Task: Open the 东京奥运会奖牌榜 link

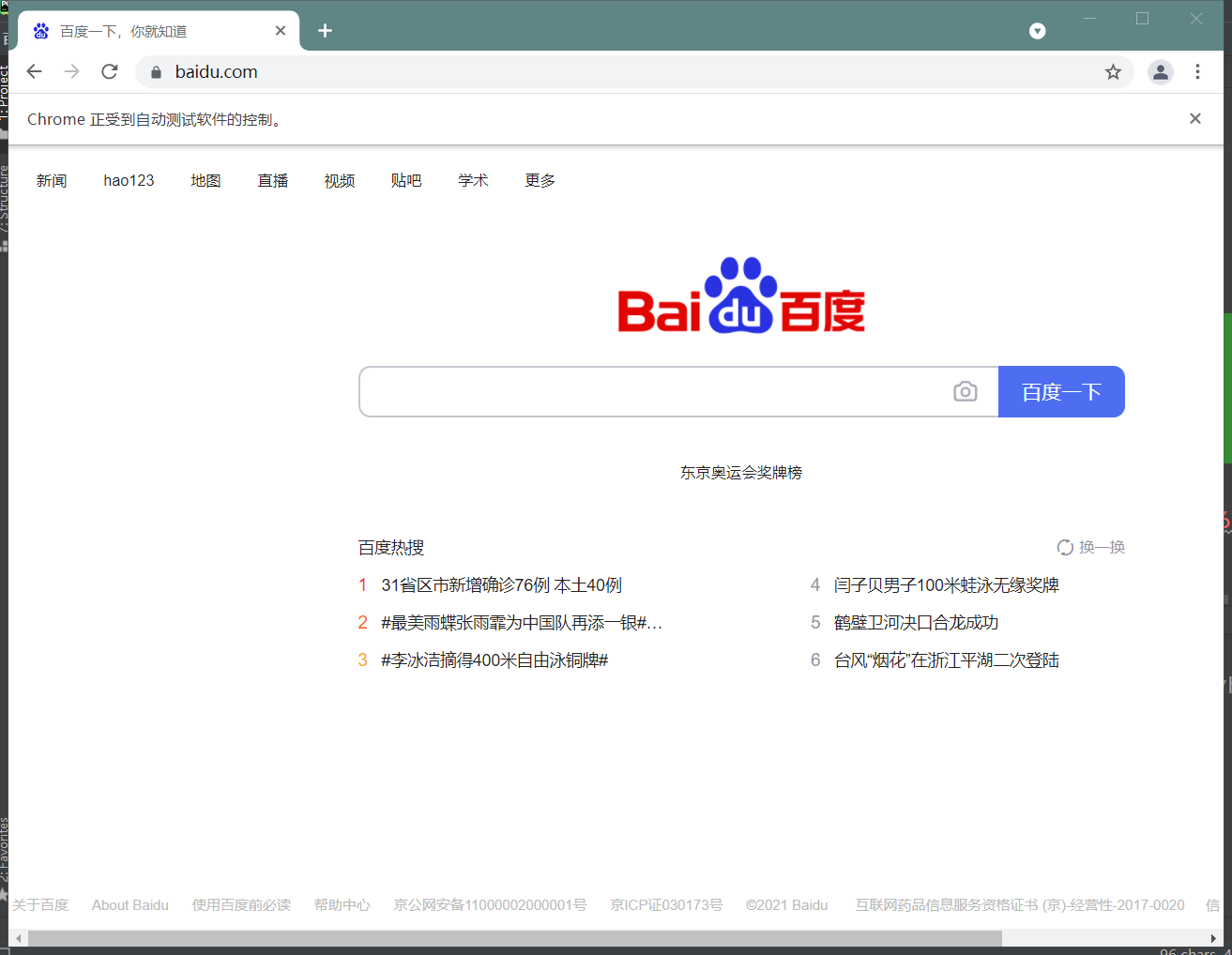Action: [x=741, y=473]
